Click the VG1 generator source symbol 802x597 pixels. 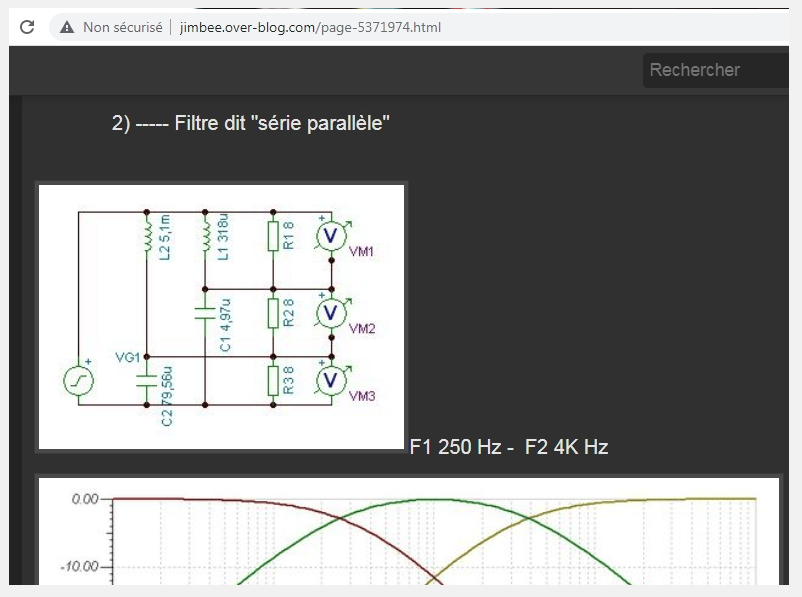point(78,381)
